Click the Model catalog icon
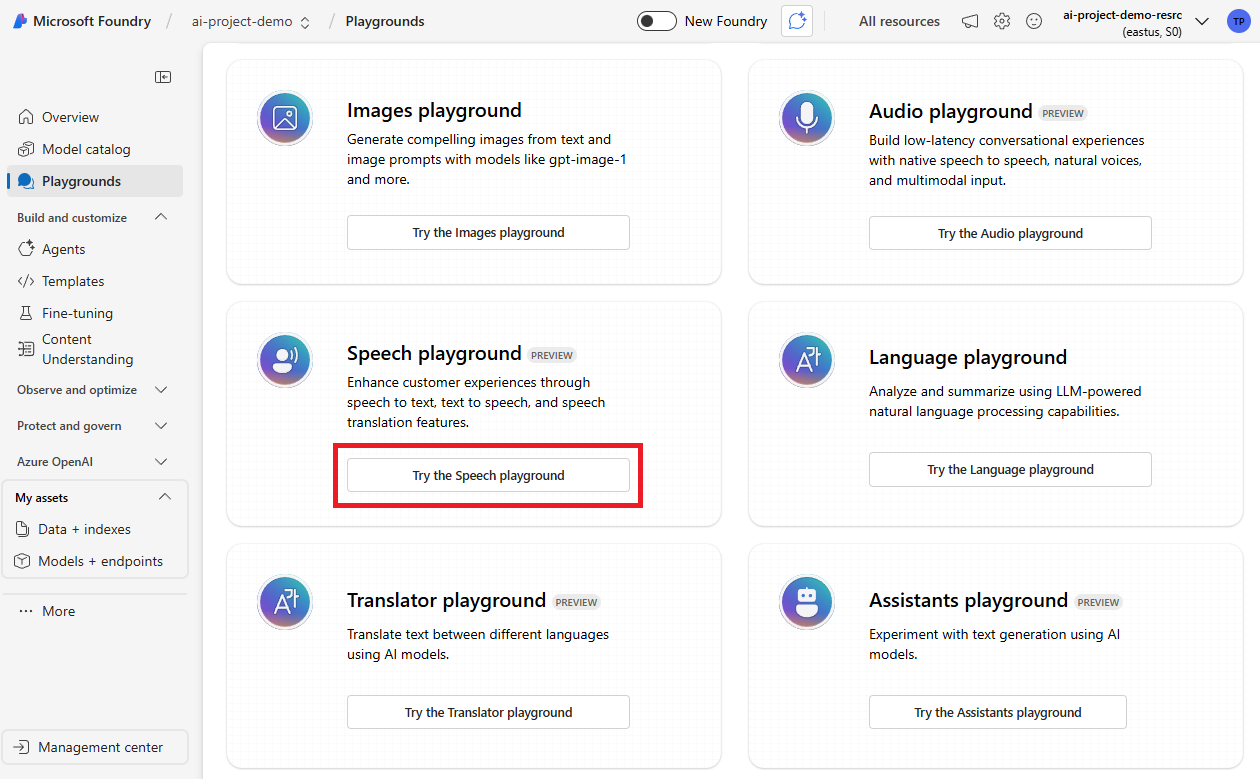 pos(26,149)
